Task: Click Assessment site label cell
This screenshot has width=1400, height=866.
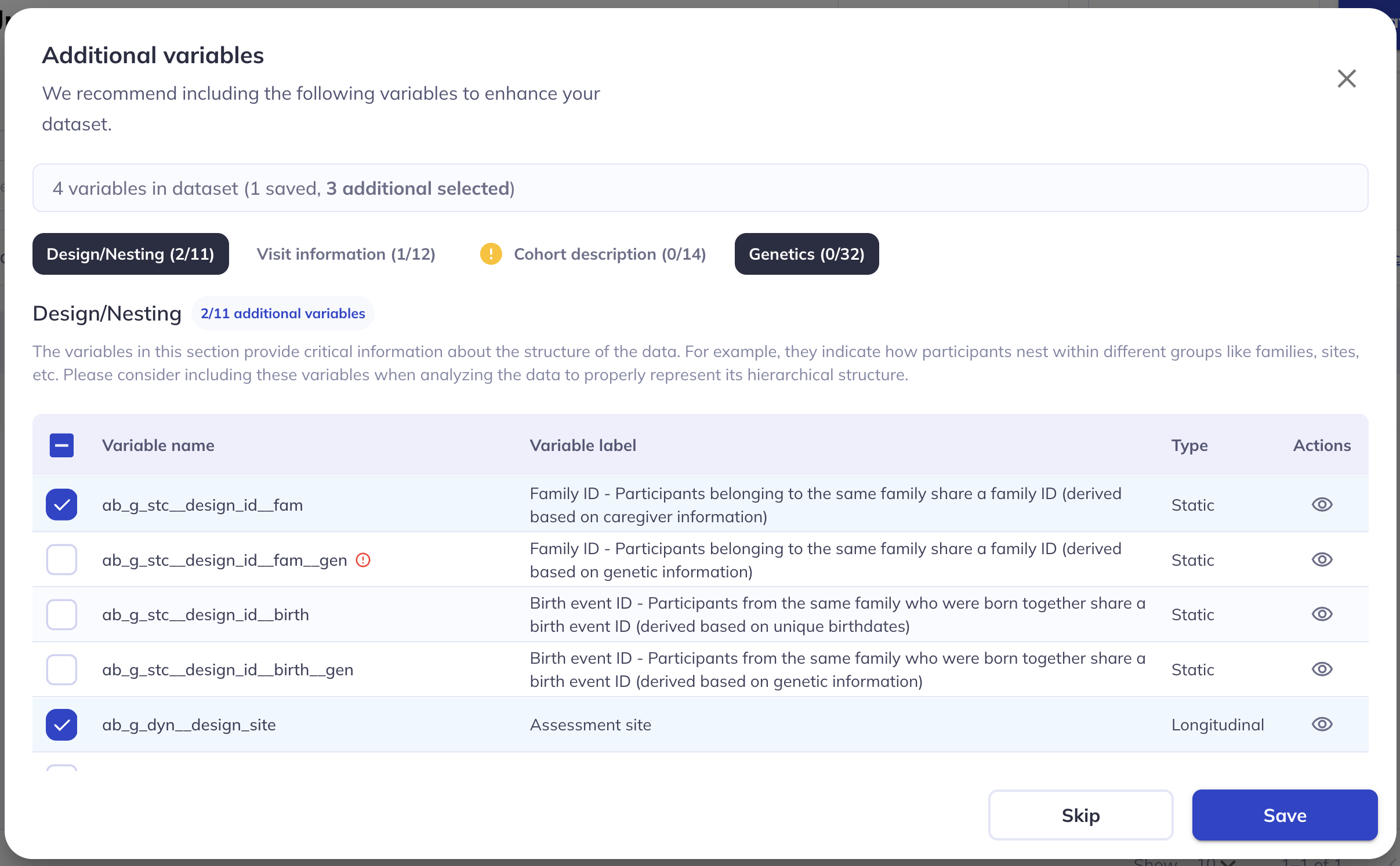Action: [590, 725]
